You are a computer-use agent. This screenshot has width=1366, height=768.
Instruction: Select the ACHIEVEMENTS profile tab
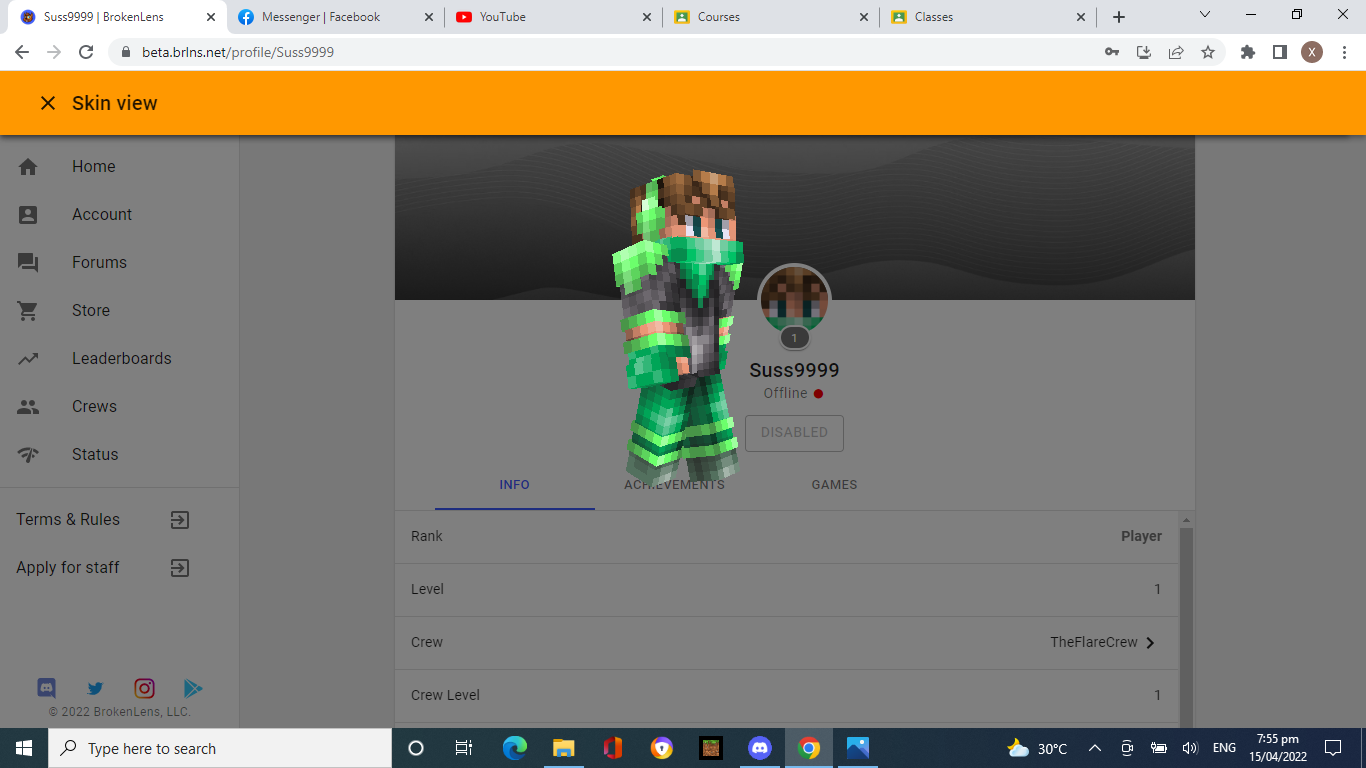675,485
